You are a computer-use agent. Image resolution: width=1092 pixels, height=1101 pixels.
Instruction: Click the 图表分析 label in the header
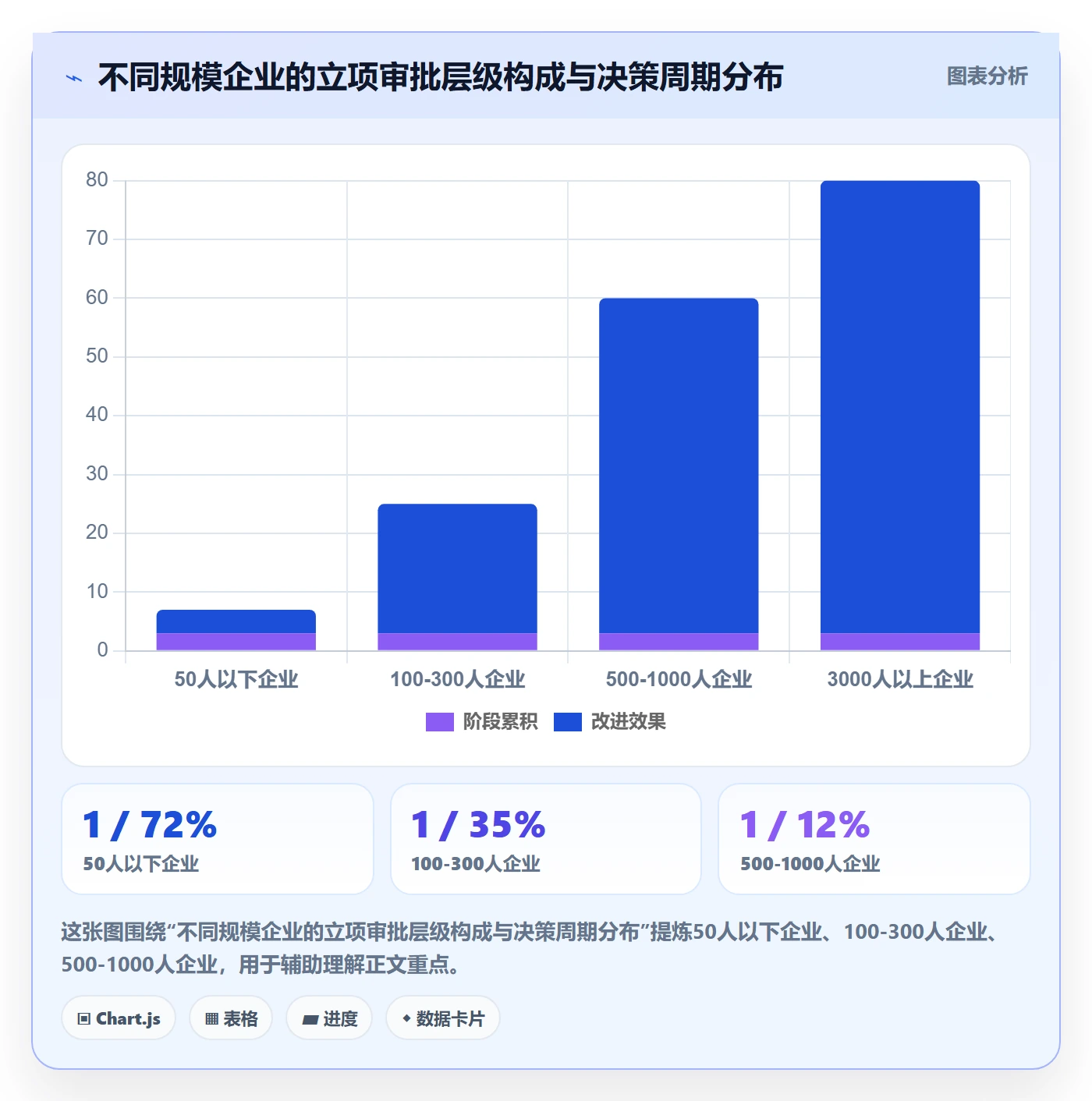987,76
